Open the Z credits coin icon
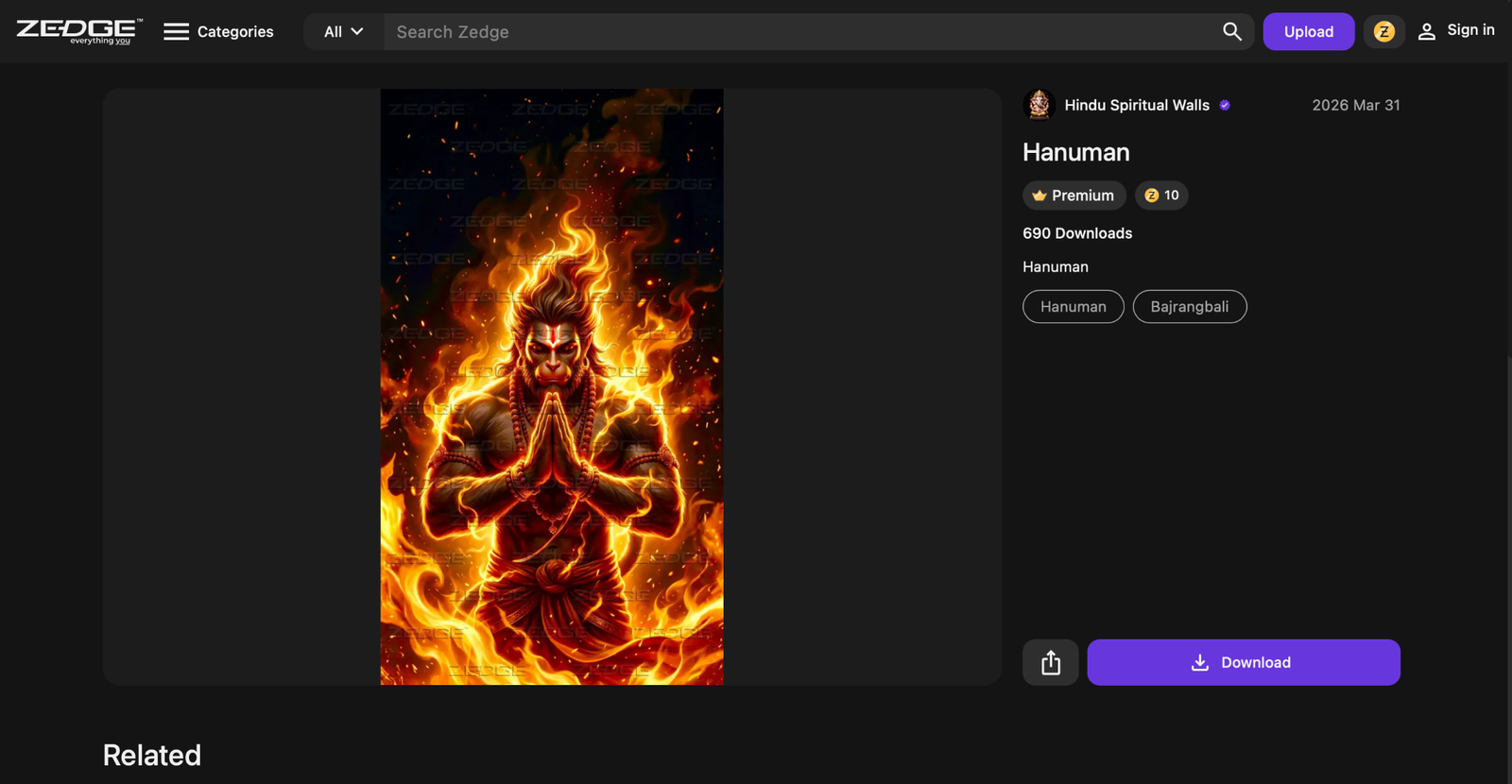1512x784 pixels. coord(1384,31)
